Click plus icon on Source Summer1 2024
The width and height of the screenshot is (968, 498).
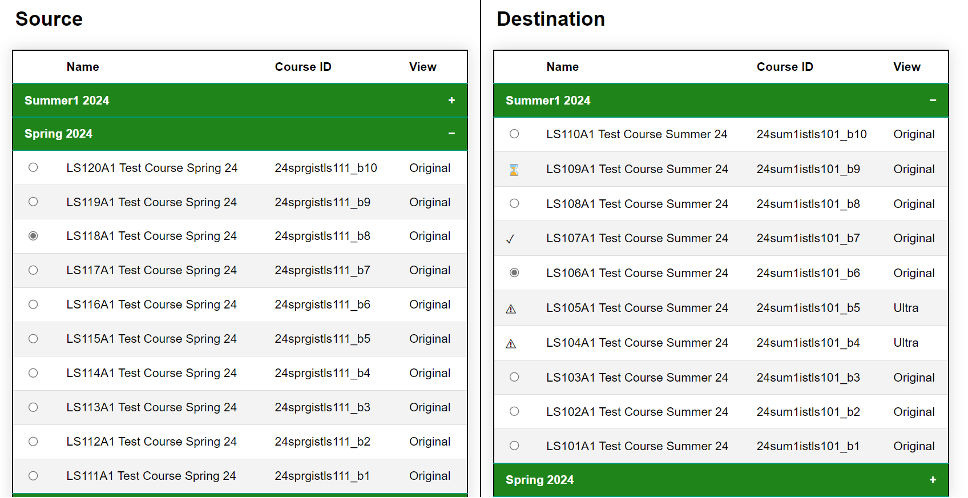[451, 100]
